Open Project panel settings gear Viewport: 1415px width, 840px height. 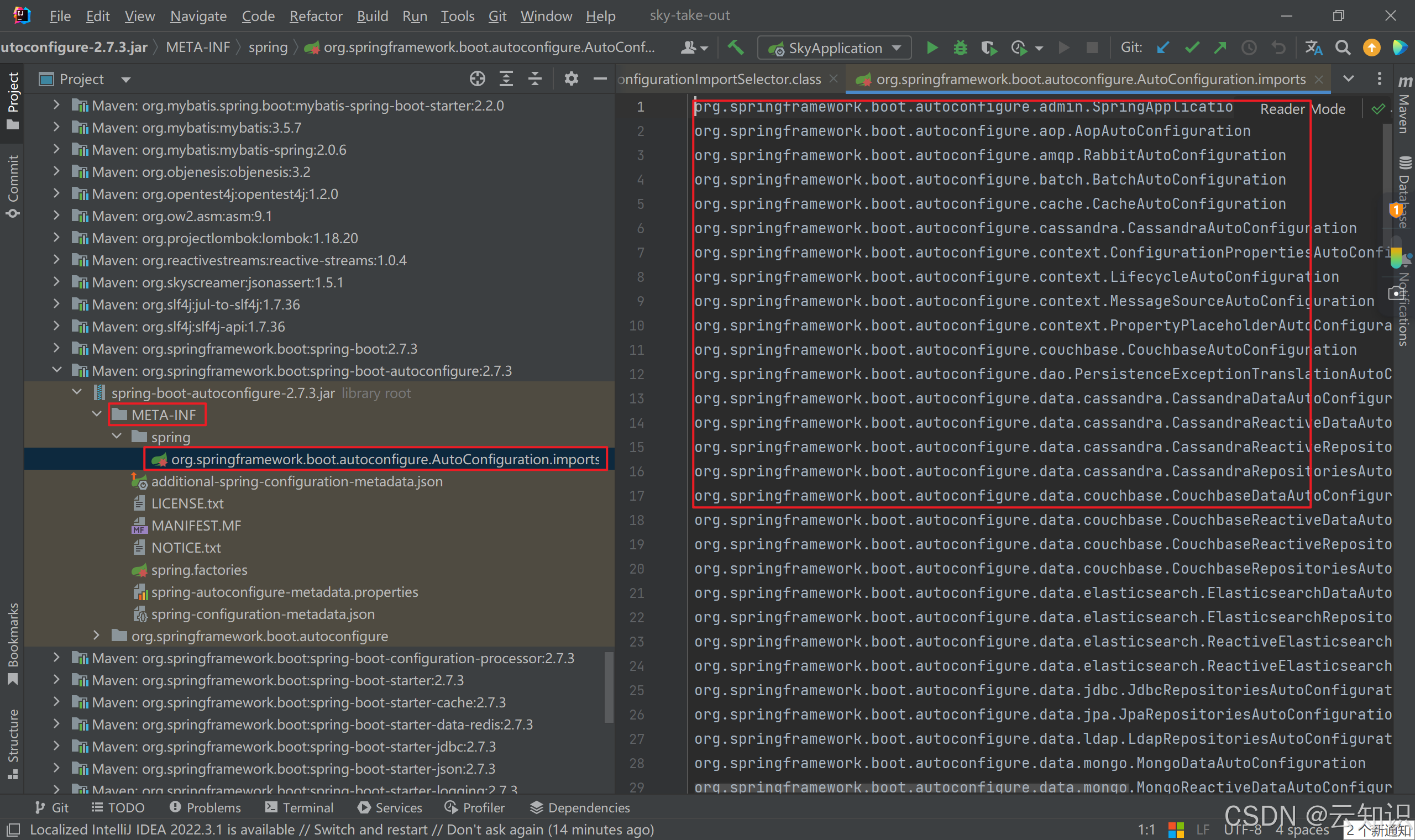(571, 79)
